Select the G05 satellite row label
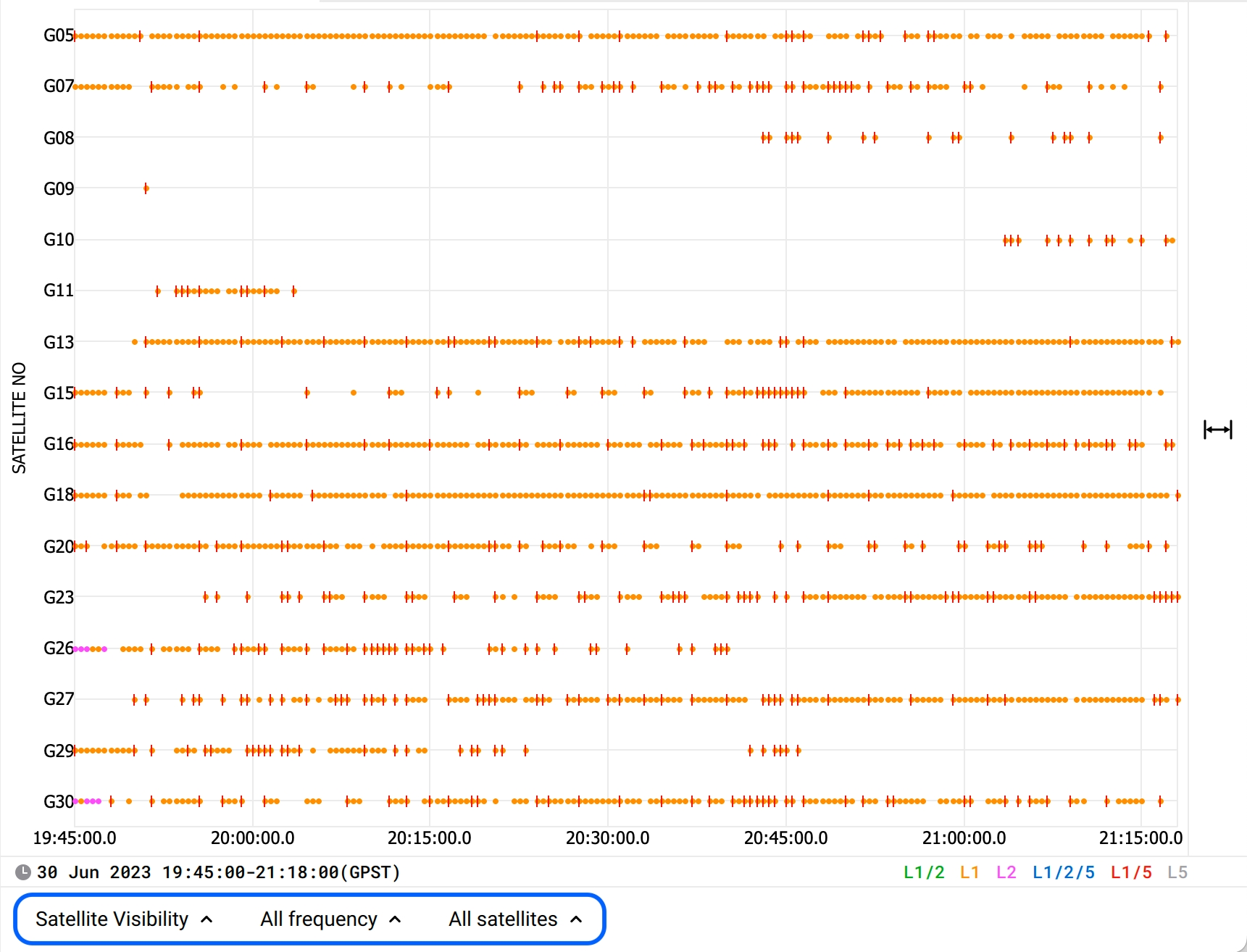The image size is (1247, 952). tap(58, 36)
